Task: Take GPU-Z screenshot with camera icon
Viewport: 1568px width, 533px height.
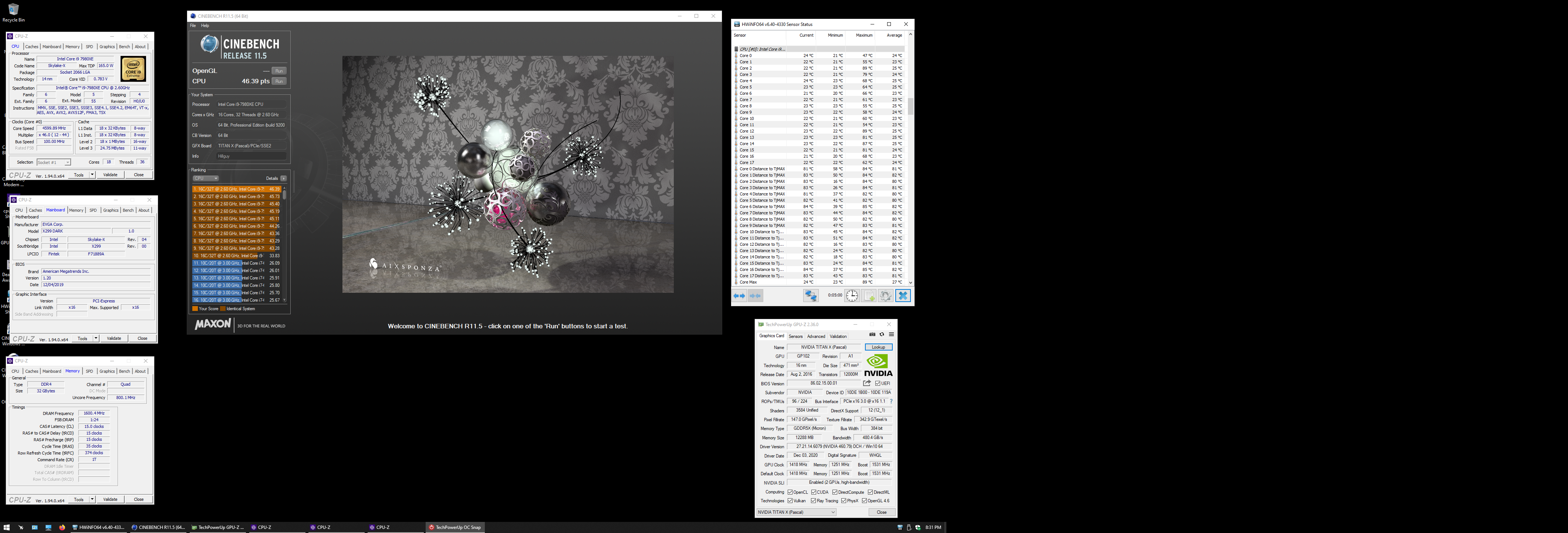Action: 872,334
